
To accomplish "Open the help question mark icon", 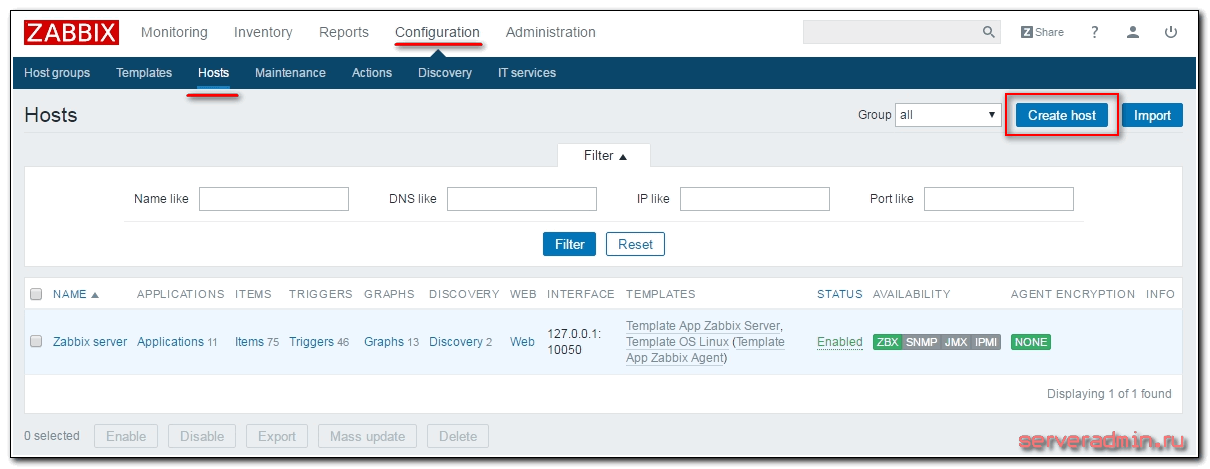I will click(x=1095, y=32).
